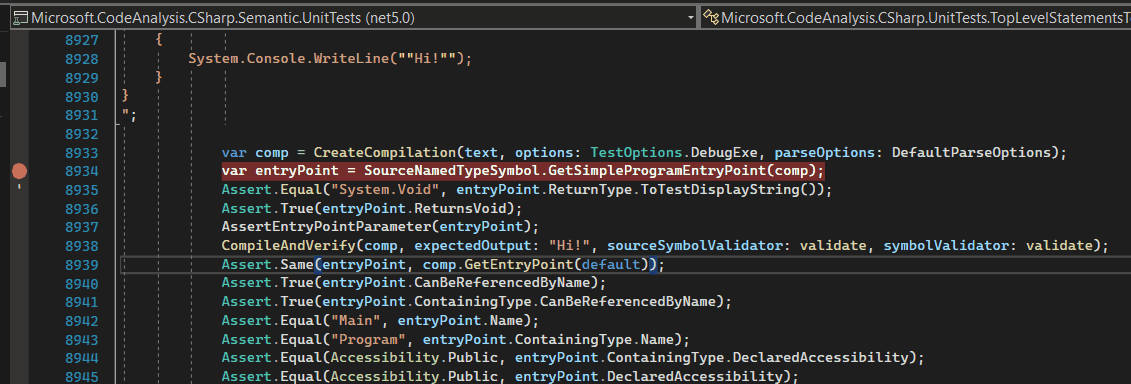
Task: Click the default keyword inside GetEntryPoint
Action: click(611, 265)
